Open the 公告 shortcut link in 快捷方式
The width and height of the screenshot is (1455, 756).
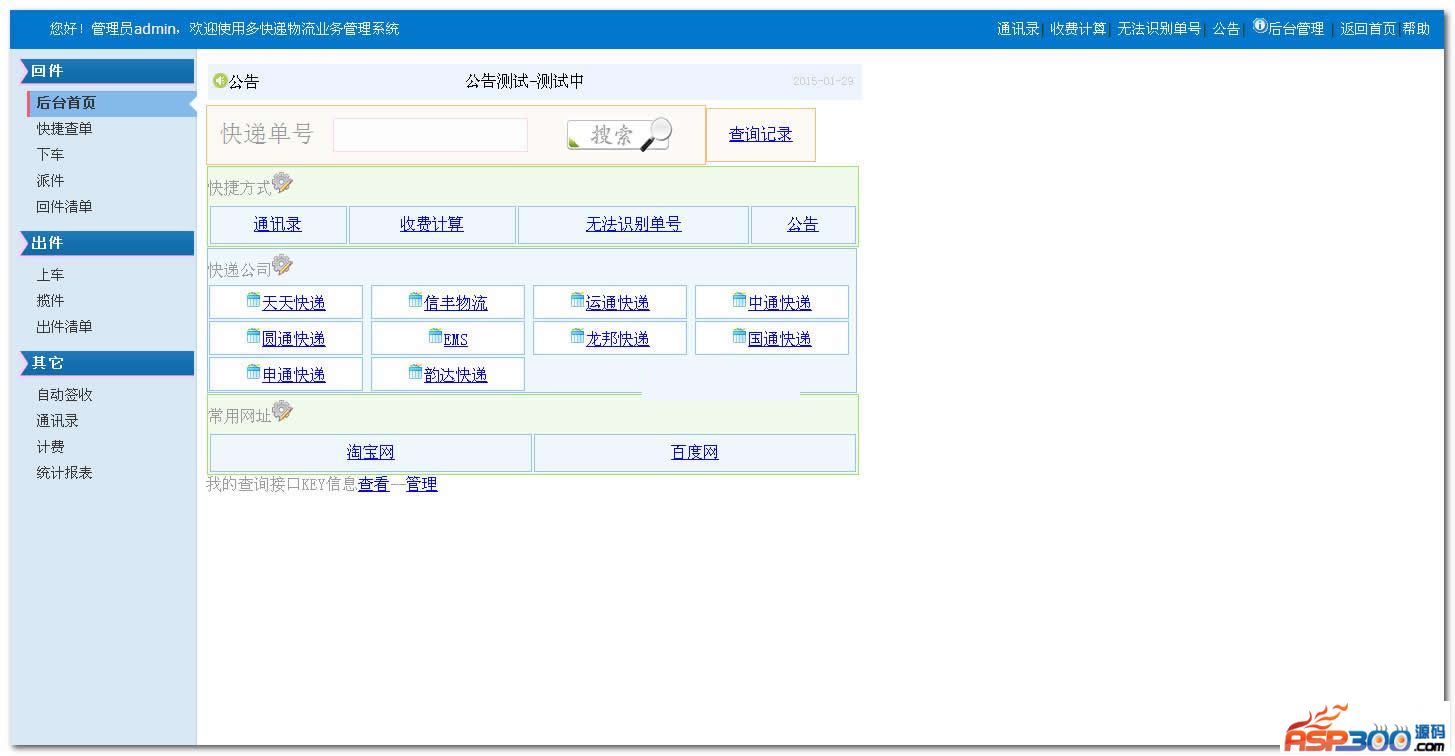click(803, 224)
